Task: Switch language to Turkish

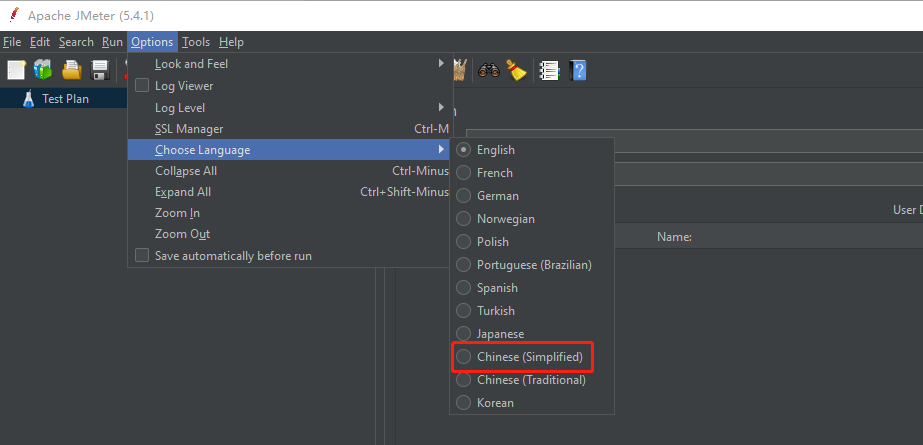Action: [533, 311]
